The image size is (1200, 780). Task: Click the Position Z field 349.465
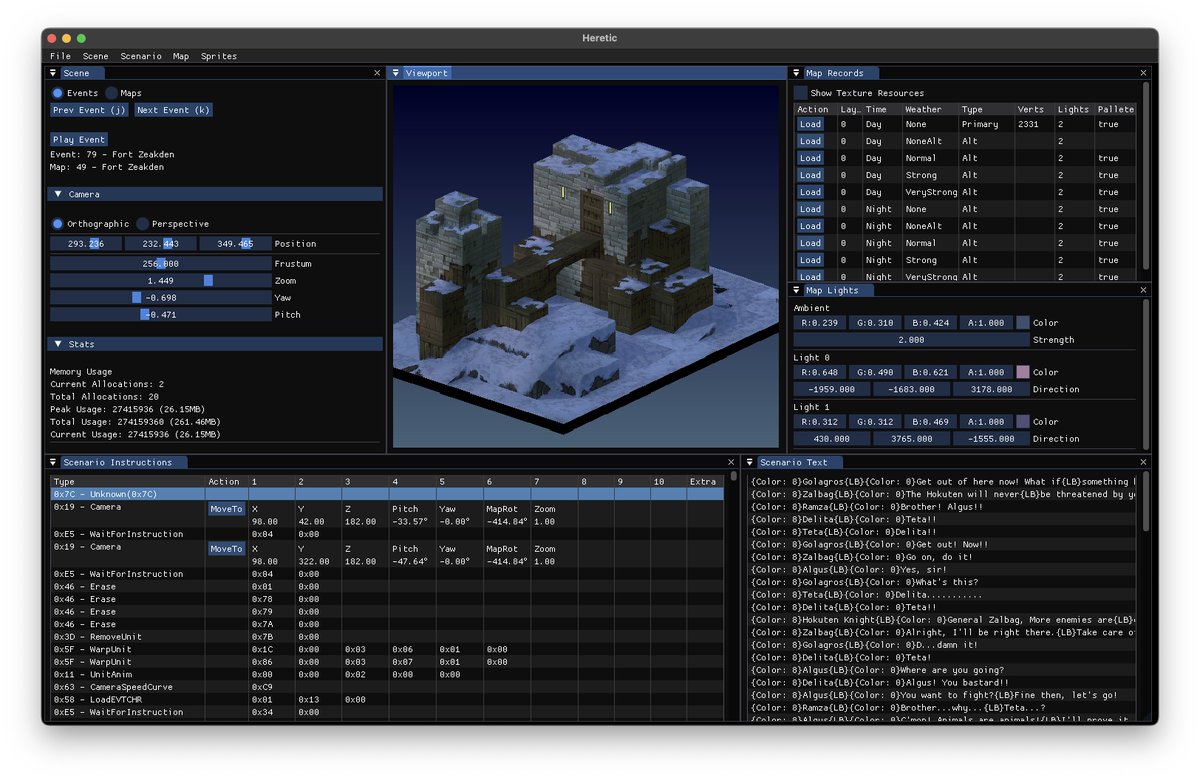tap(235, 244)
